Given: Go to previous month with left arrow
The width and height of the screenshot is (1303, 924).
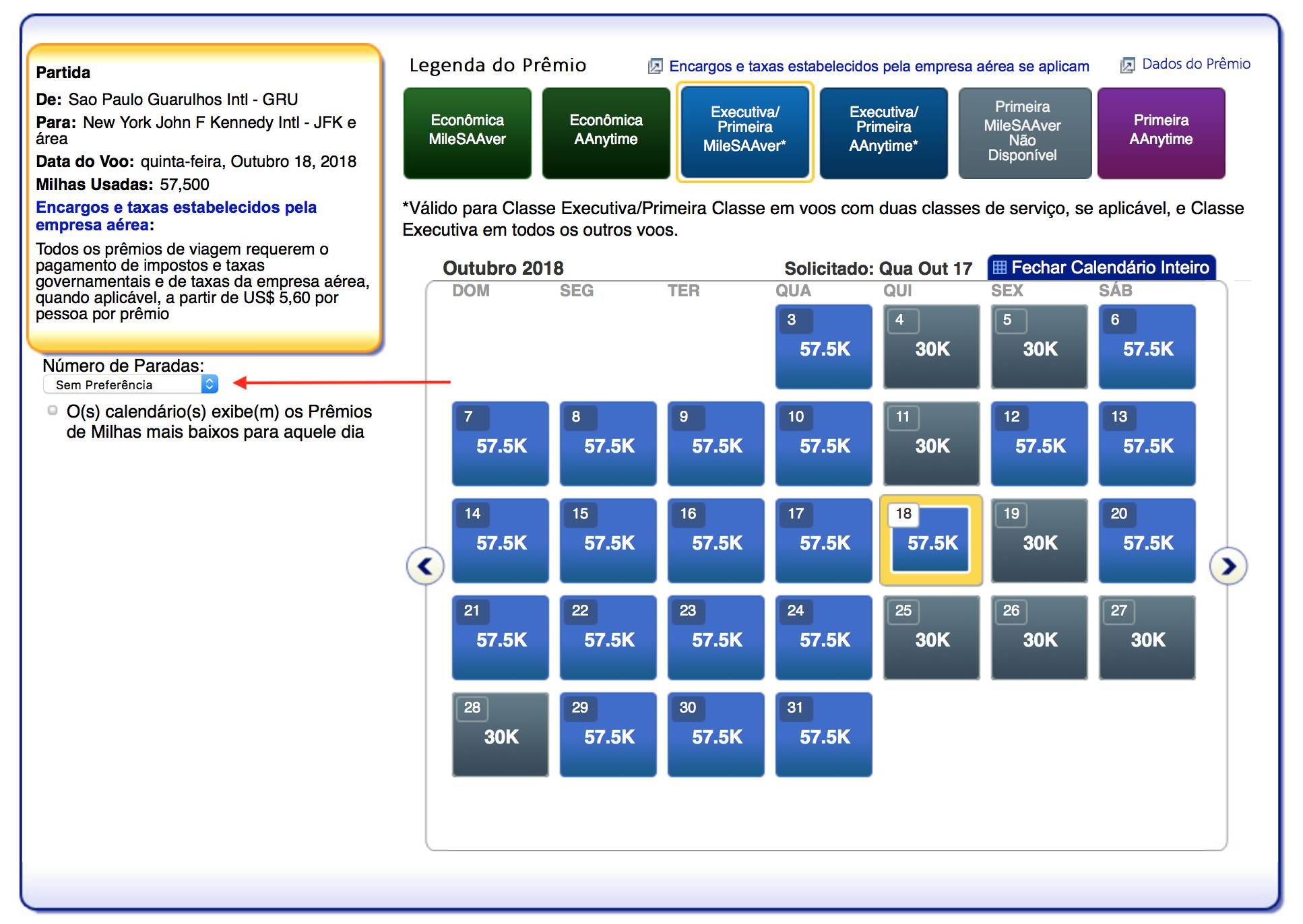Looking at the screenshot, I should (425, 566).
